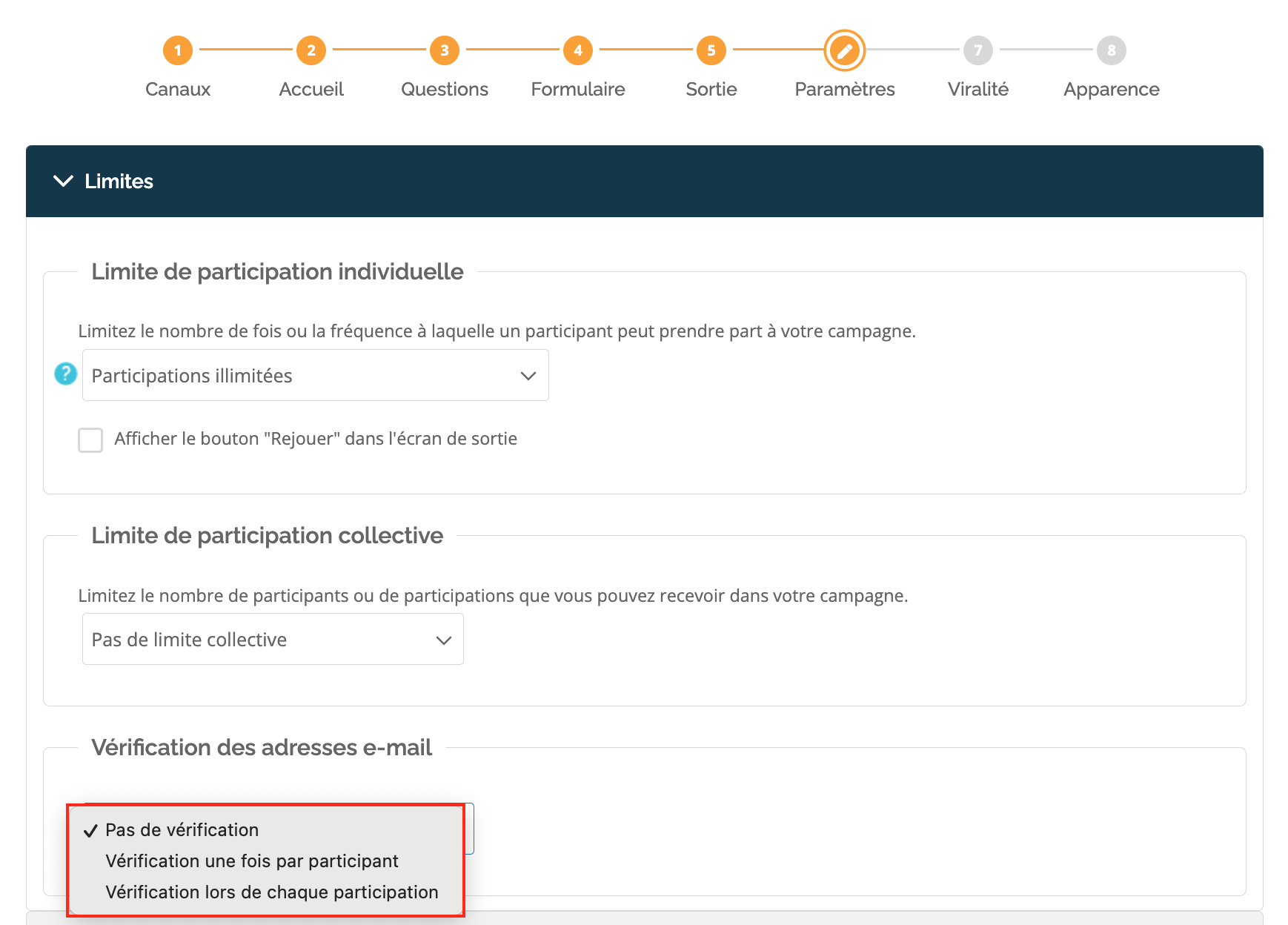This screenshot has height=925, width=1288.
Task: Enable the "Rejouer" button checkbox
Action: [x=90, y=440]
